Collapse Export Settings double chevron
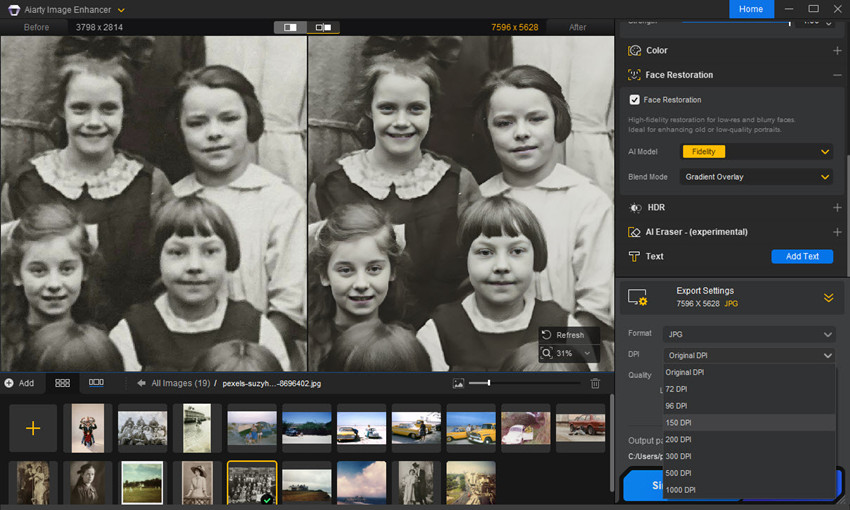850x510 pixels. click(x=828, y=298)
